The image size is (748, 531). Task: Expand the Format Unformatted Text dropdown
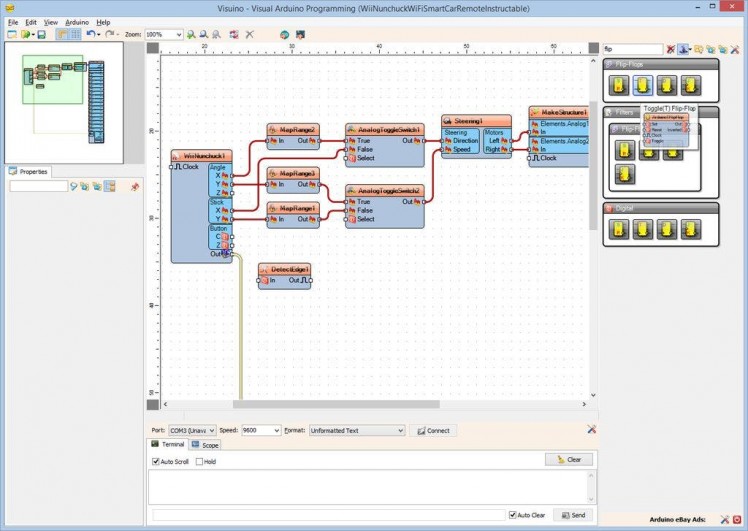(x=400, y=430)
